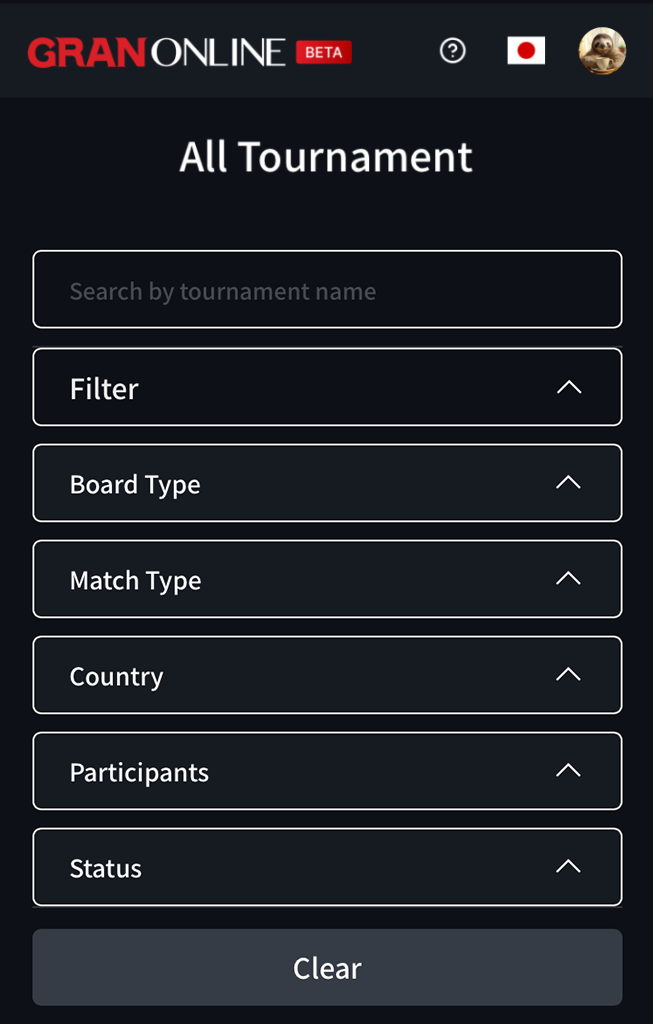Image resolution: width=653 pixels, height=1024 pixels.
Task: Toggle the Country chevron arrow
Action: 569,675
